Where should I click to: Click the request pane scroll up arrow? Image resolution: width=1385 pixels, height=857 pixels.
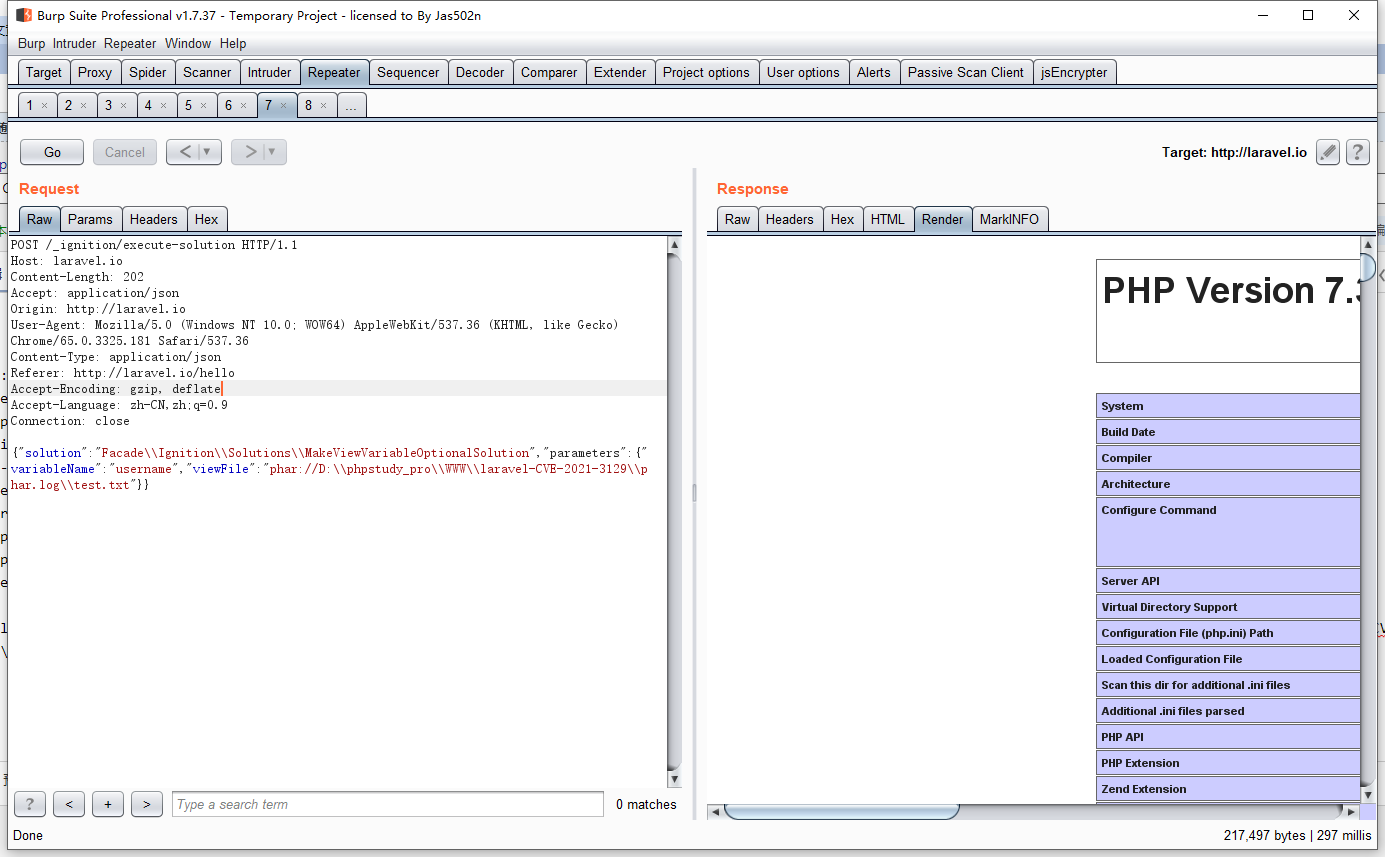coord(674,245)
